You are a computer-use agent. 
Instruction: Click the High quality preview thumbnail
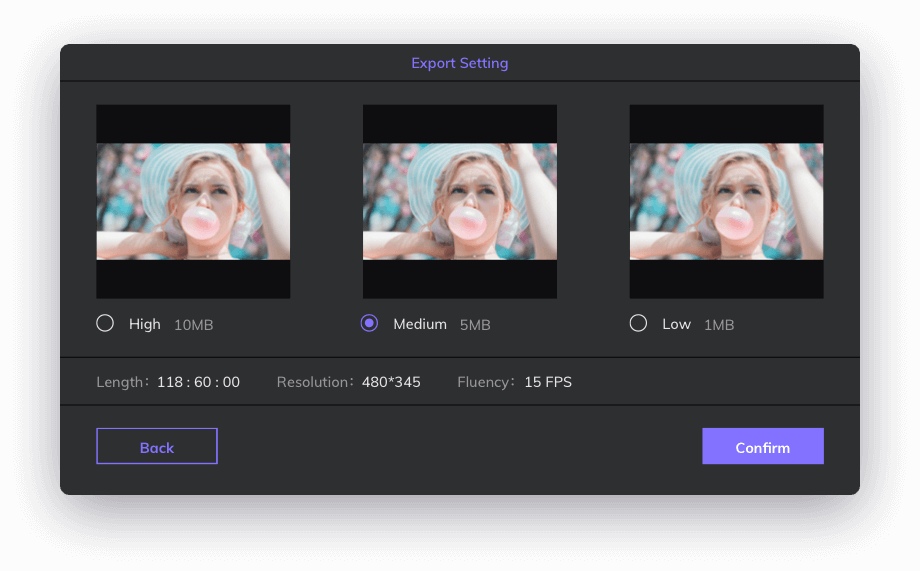pyautogui.click(x=193, y=202)
